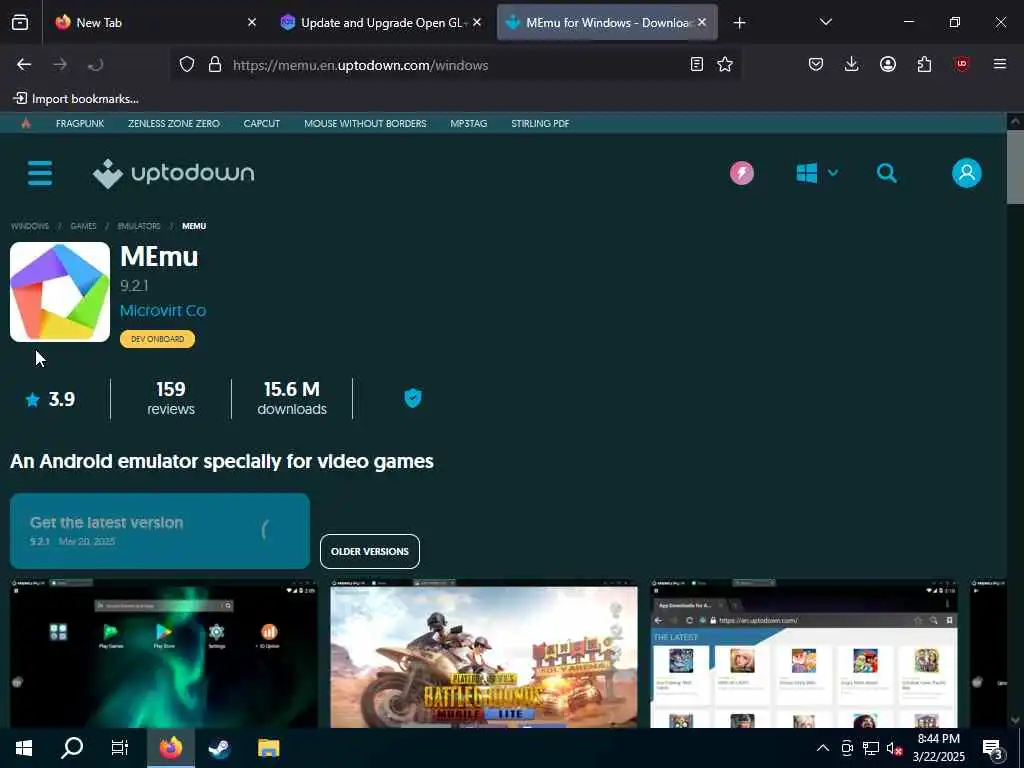Open the Uptodown site search
The height and width of the screenshot is (768, 1024).
[x=887, y=173]
